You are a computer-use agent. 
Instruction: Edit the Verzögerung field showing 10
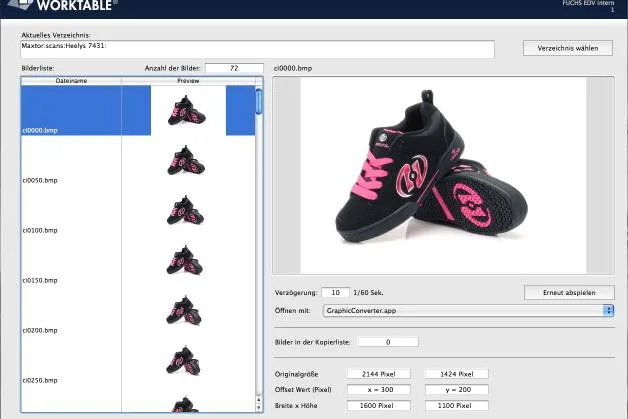[x=335, y=292]
